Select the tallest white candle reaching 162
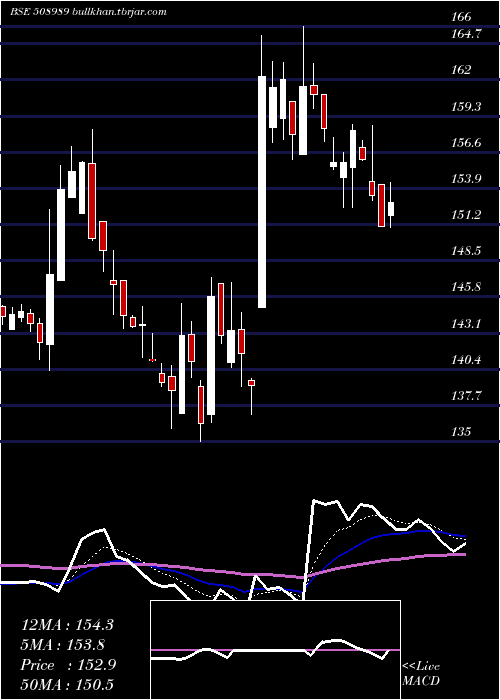This screenshot has height=700, width=500. [262, 192]
